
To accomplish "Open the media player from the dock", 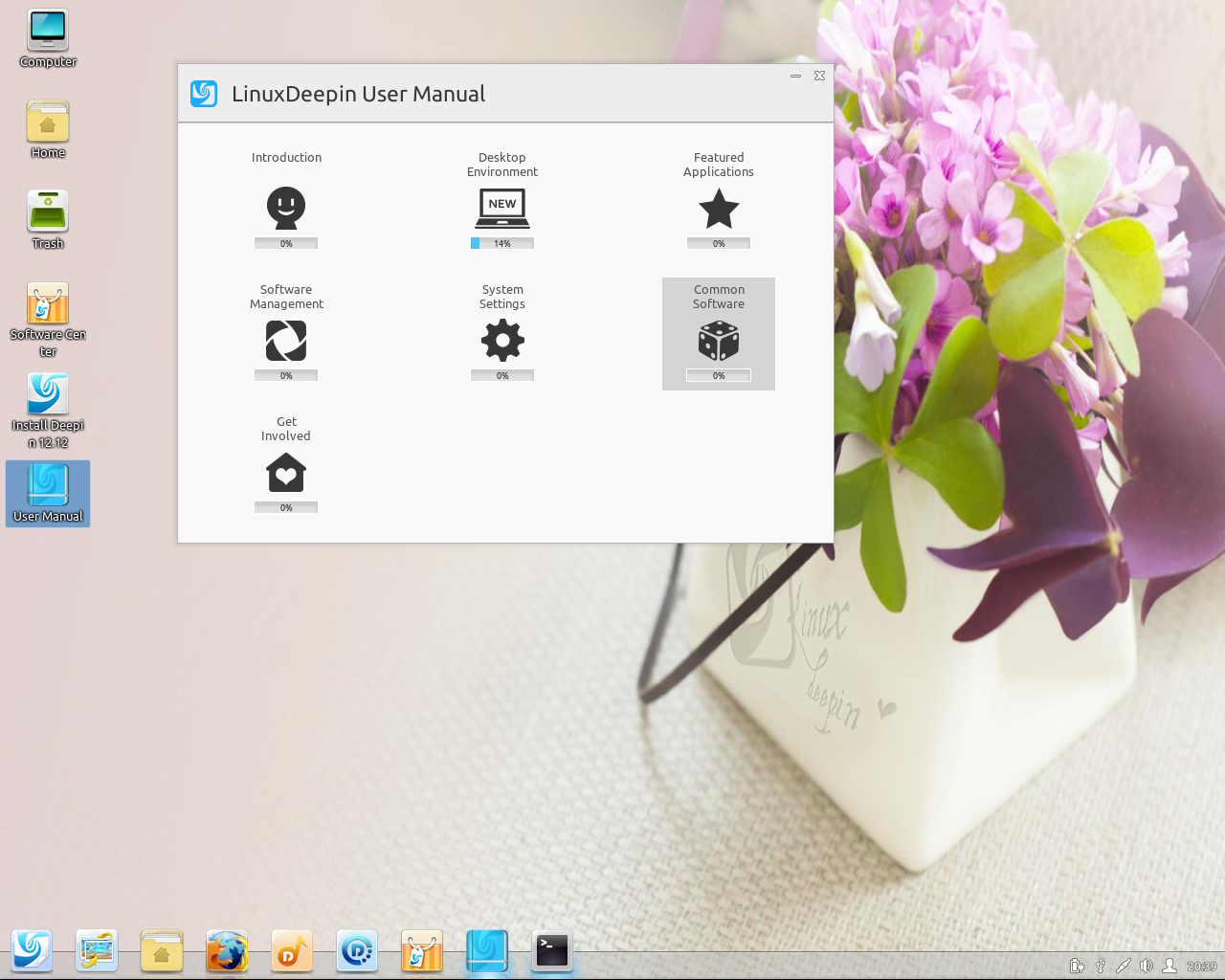I will point(357,950).
